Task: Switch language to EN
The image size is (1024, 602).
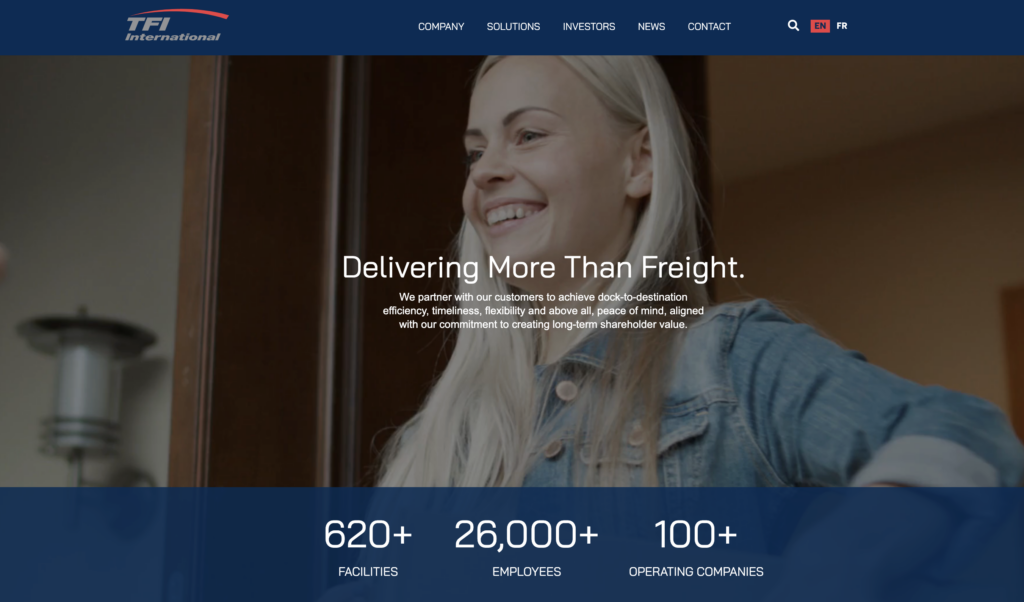Action: coord(820,26)
